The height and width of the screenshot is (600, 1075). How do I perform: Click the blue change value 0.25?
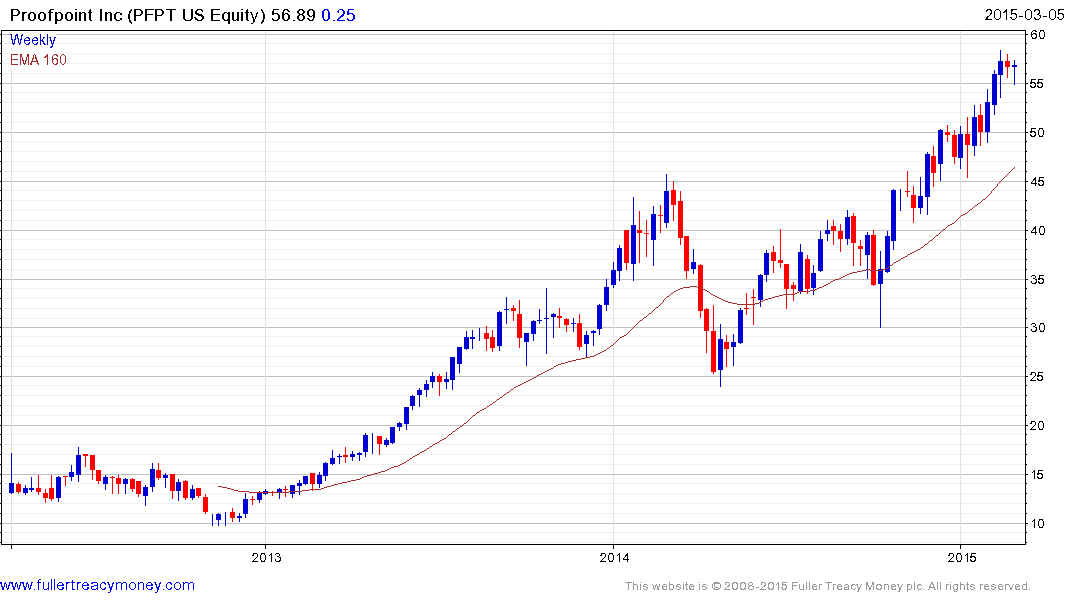(x=338, y=15)
